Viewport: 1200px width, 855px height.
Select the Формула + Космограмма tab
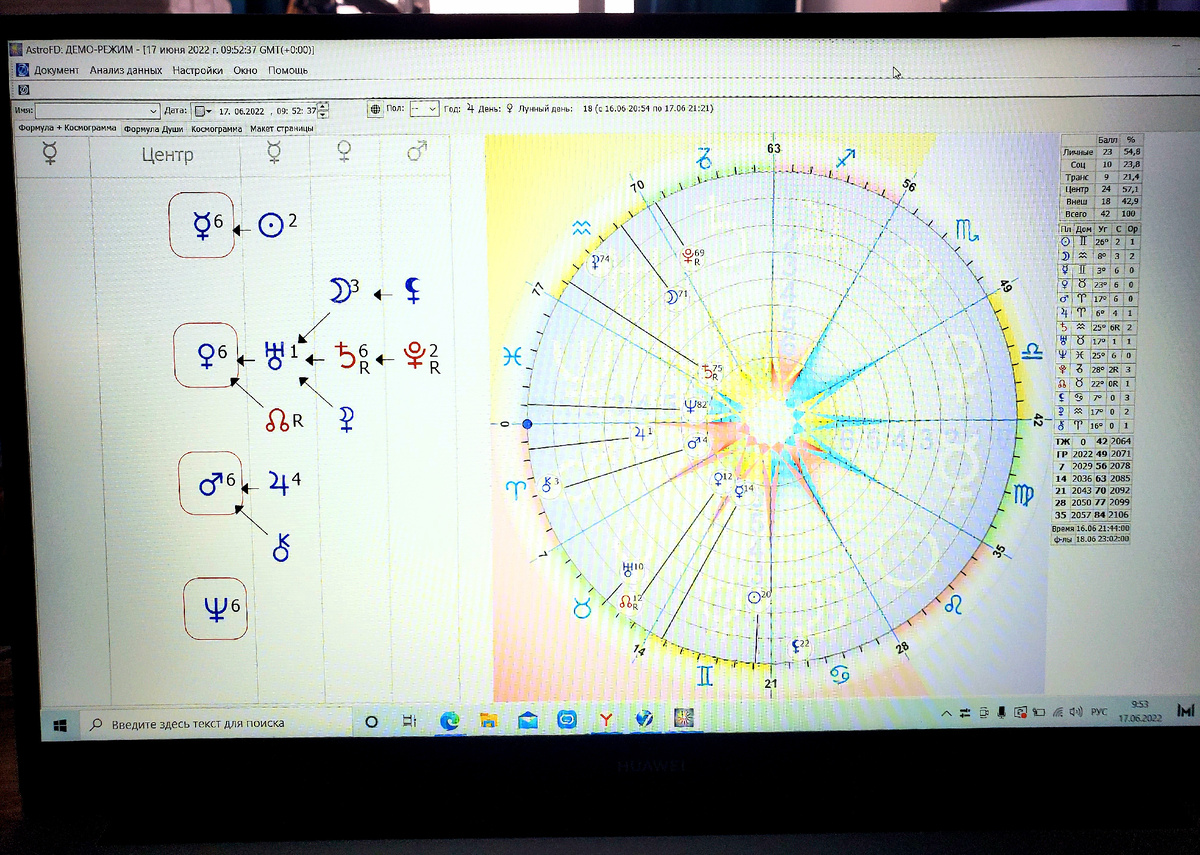(x=68, y=128)
